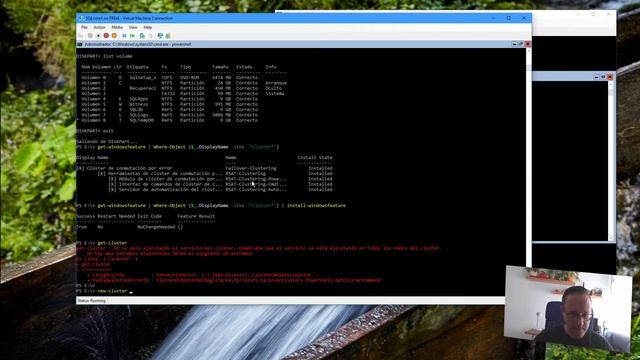
Task: Open the Help menu
Action: point(148,27)
